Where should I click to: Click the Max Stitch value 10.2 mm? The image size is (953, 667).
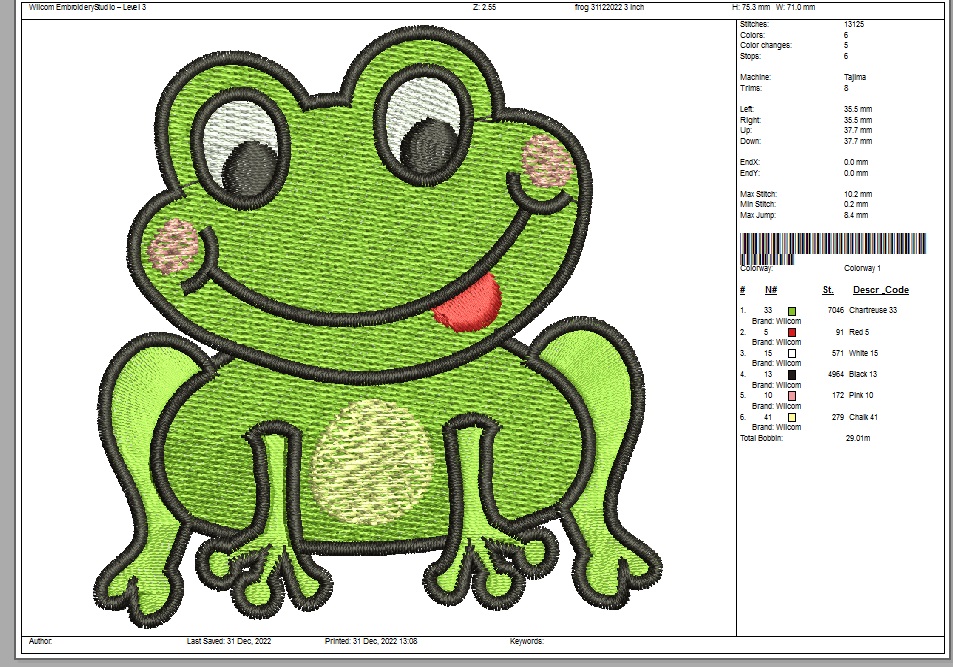858,194
